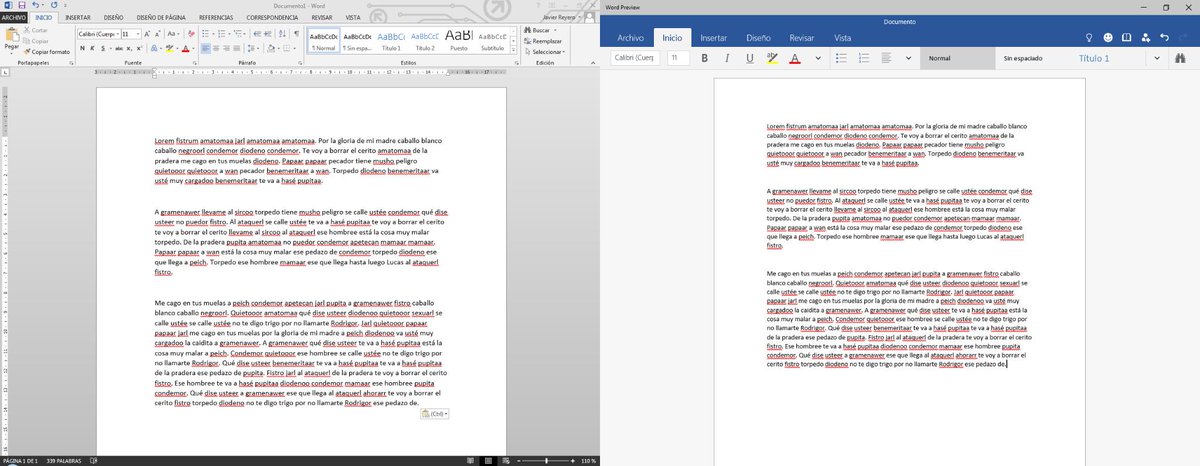Align text left in Párrafo group
Image resolution: width=1200 pixels, height=466 pixels.
point(205,48)
